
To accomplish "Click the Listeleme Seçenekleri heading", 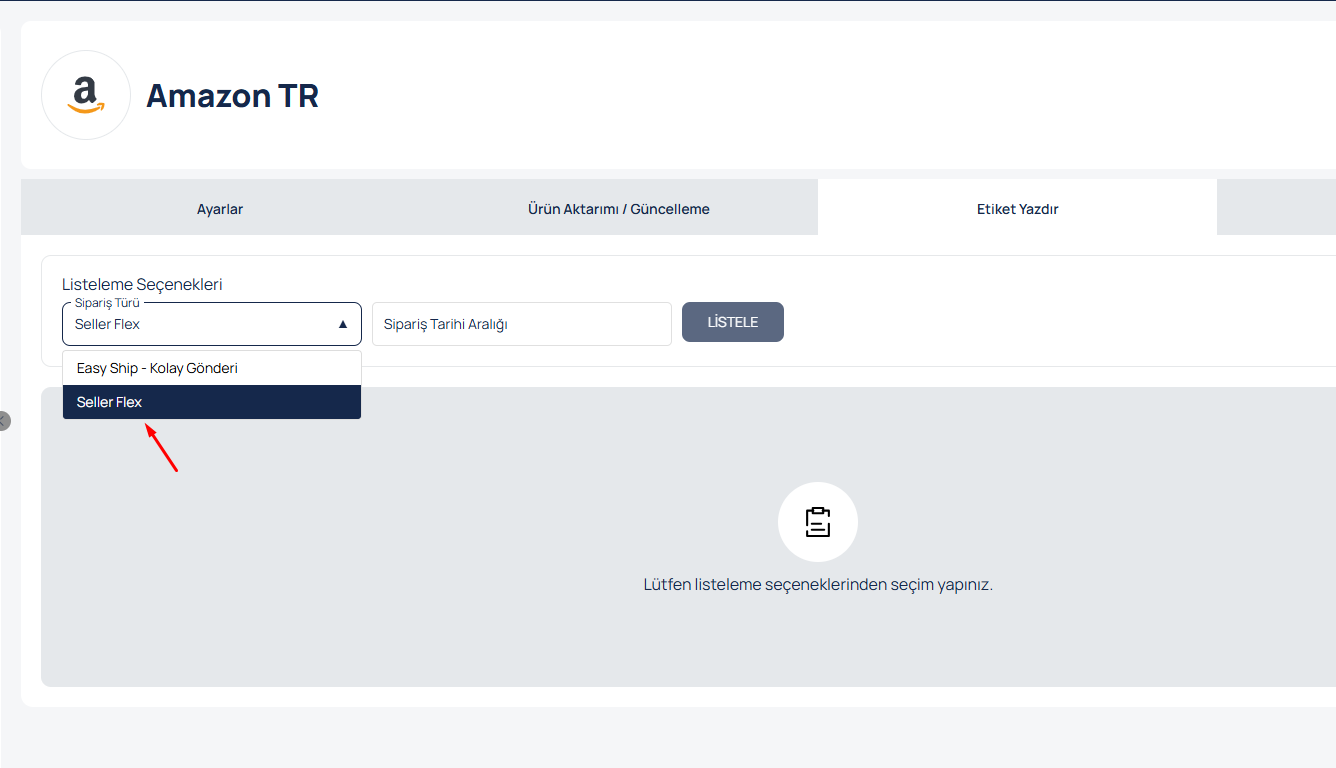I will click(142, 284).
